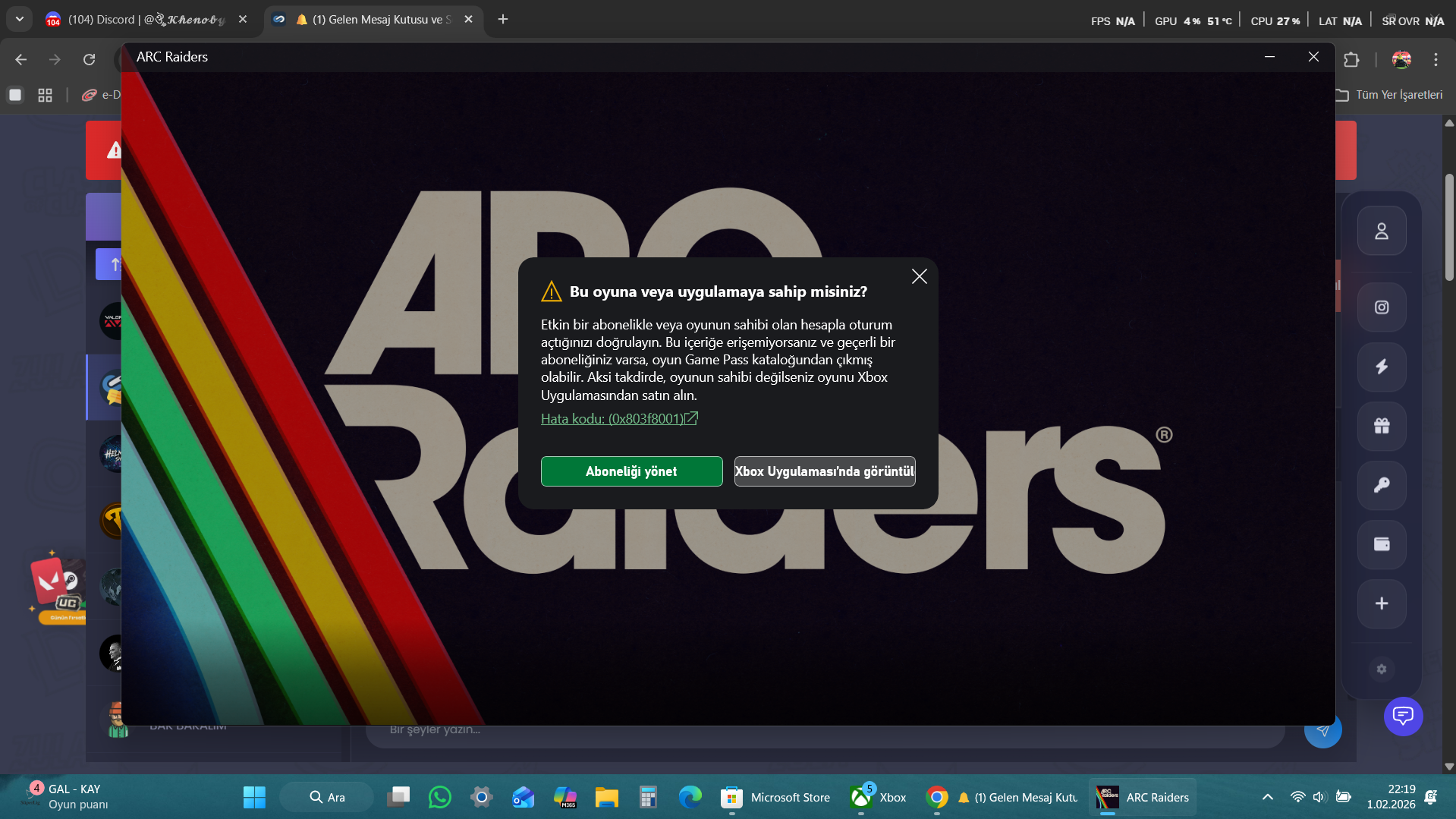Click the gear icon in the right sidebar
Screen dimensions: 1456x819
1382,669
